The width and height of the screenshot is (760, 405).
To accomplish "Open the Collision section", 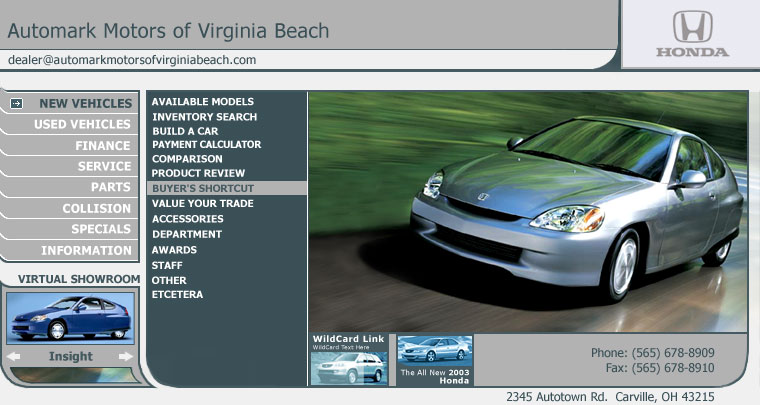I will 96,208.
